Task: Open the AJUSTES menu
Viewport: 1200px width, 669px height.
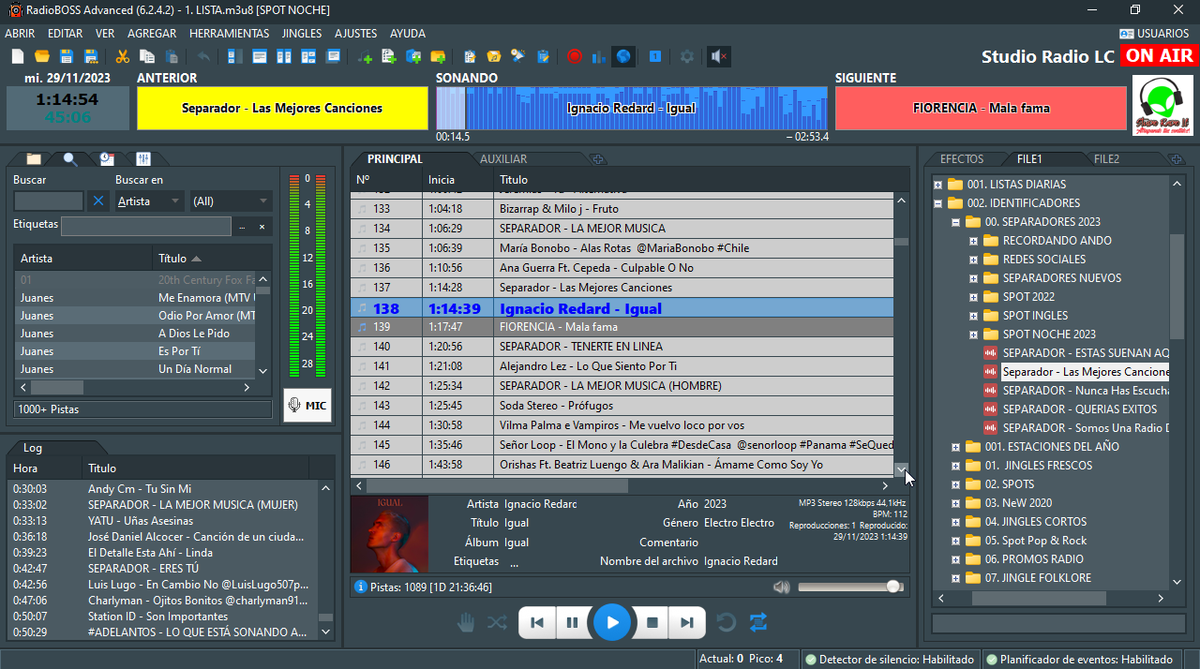Action: click(356, 33)
